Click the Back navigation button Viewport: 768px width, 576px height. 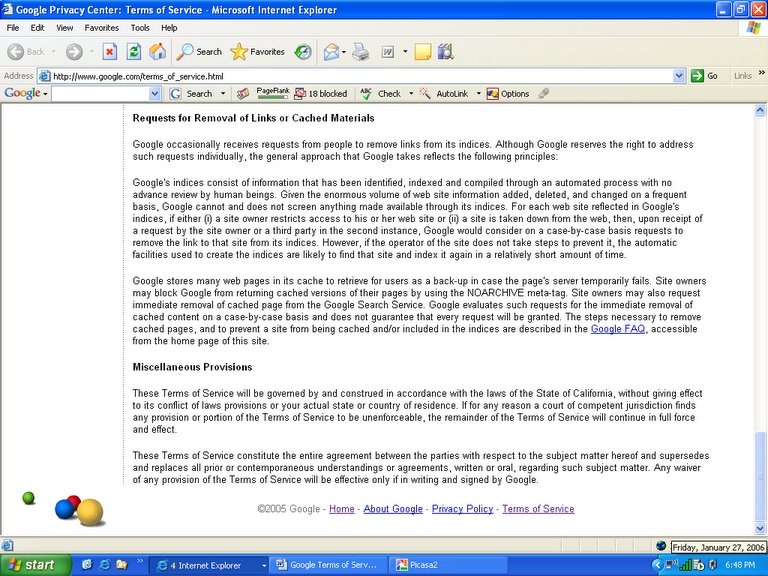26,51
